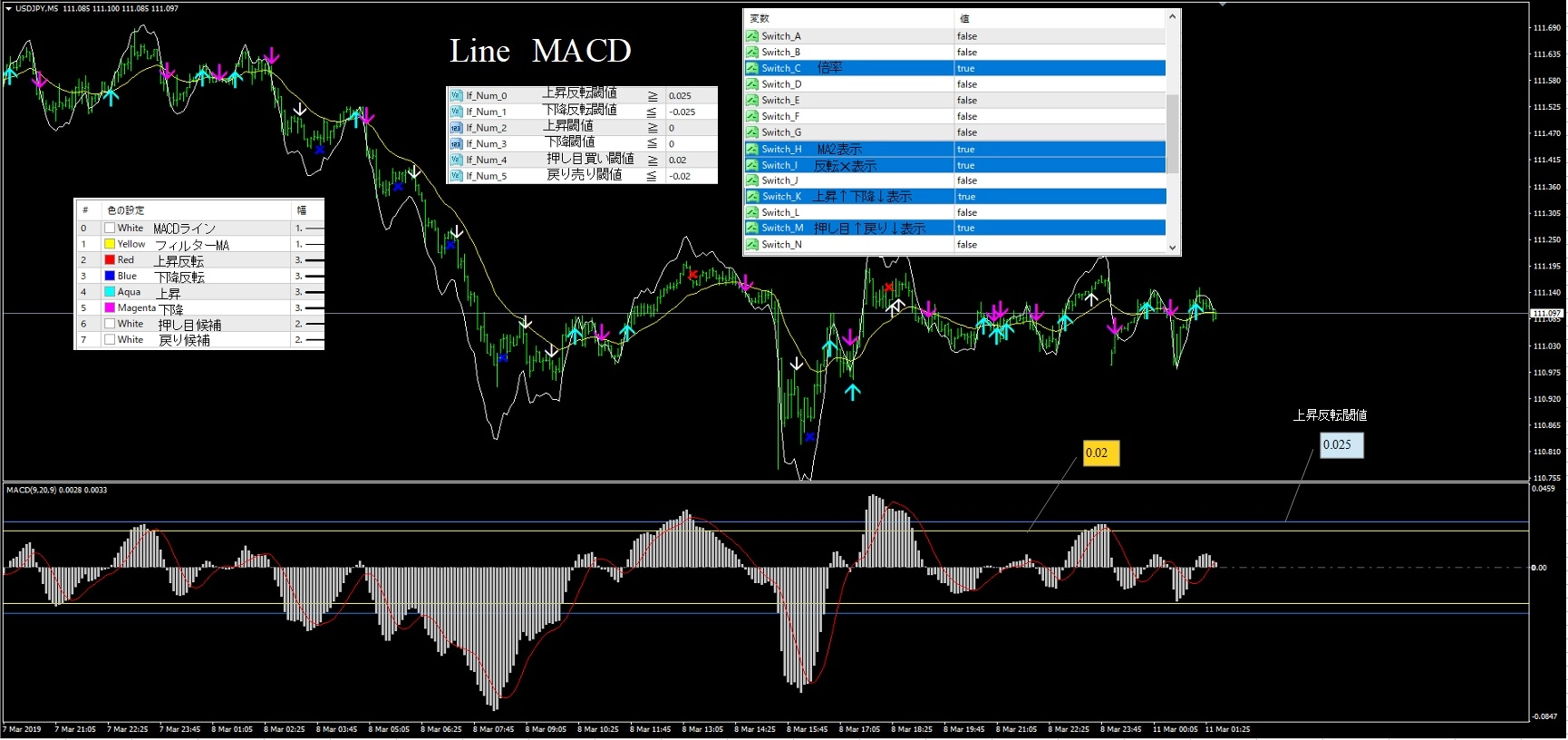Click the Switch_B variable icon
The height and width of the screenshot is (740, 1568).
(x=752, y=53)
